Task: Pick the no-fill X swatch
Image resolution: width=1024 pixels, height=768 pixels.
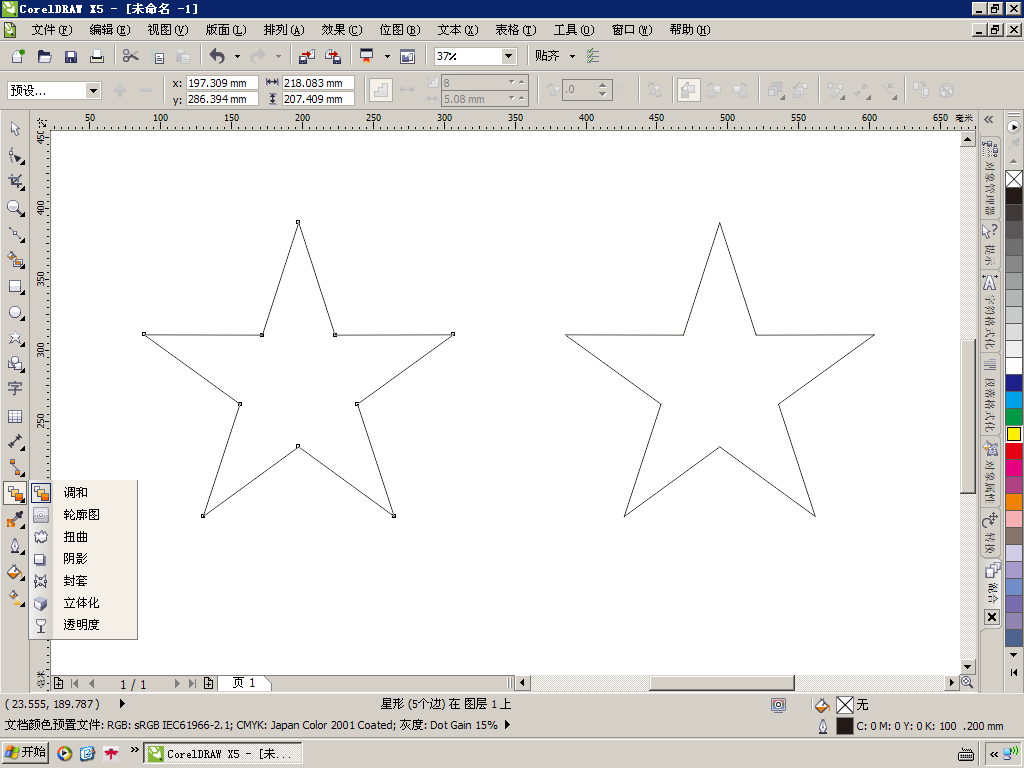Action: point(1014,178)
